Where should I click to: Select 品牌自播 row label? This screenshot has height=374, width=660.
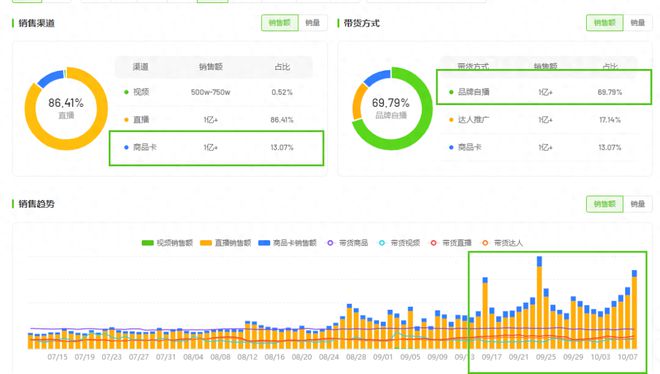pos(474,92)
